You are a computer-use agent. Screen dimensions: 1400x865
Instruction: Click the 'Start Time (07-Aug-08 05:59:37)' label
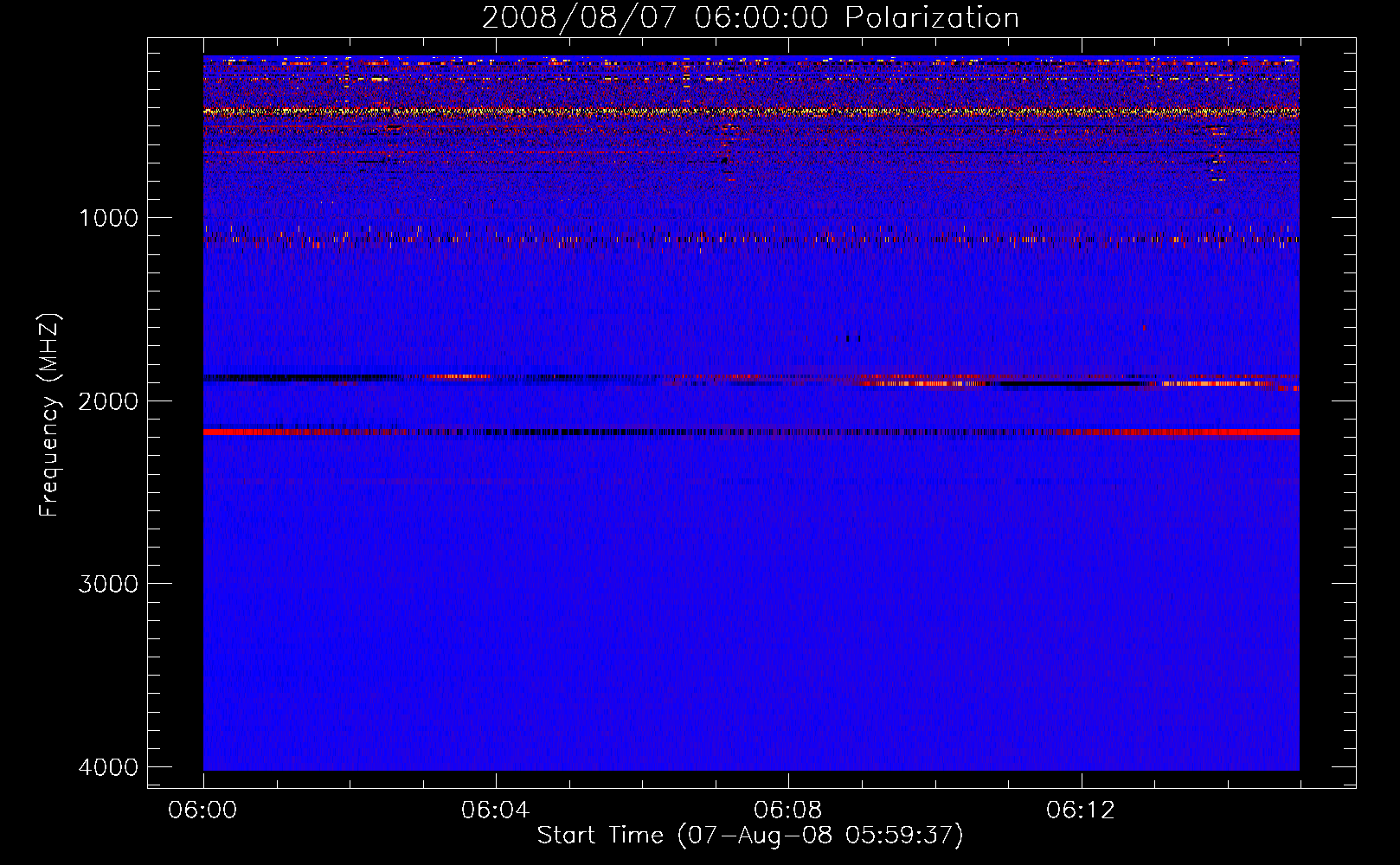coord(750,836)
